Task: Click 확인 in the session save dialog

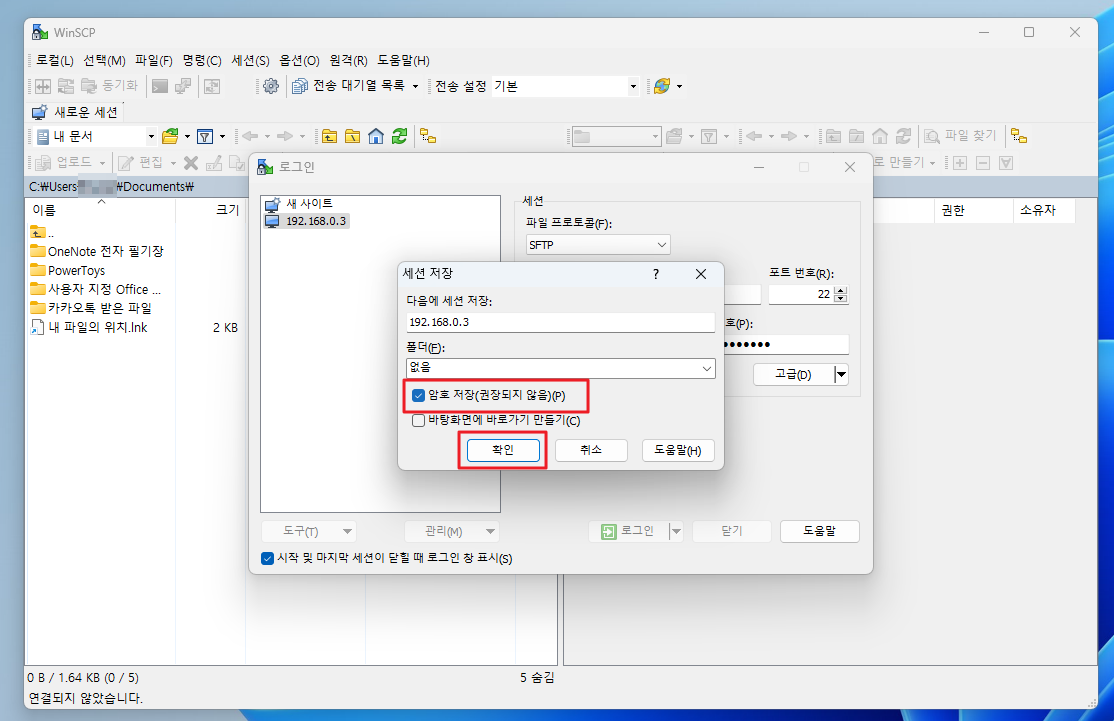Action: tap(502, 449)
